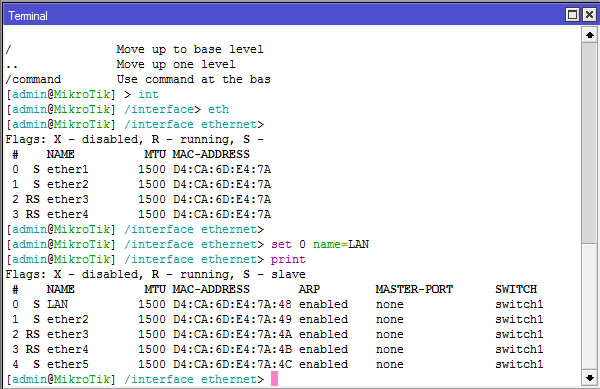600x389 pixels.
Task: Click the scrollbar down arrow
Action: point(590,378)
